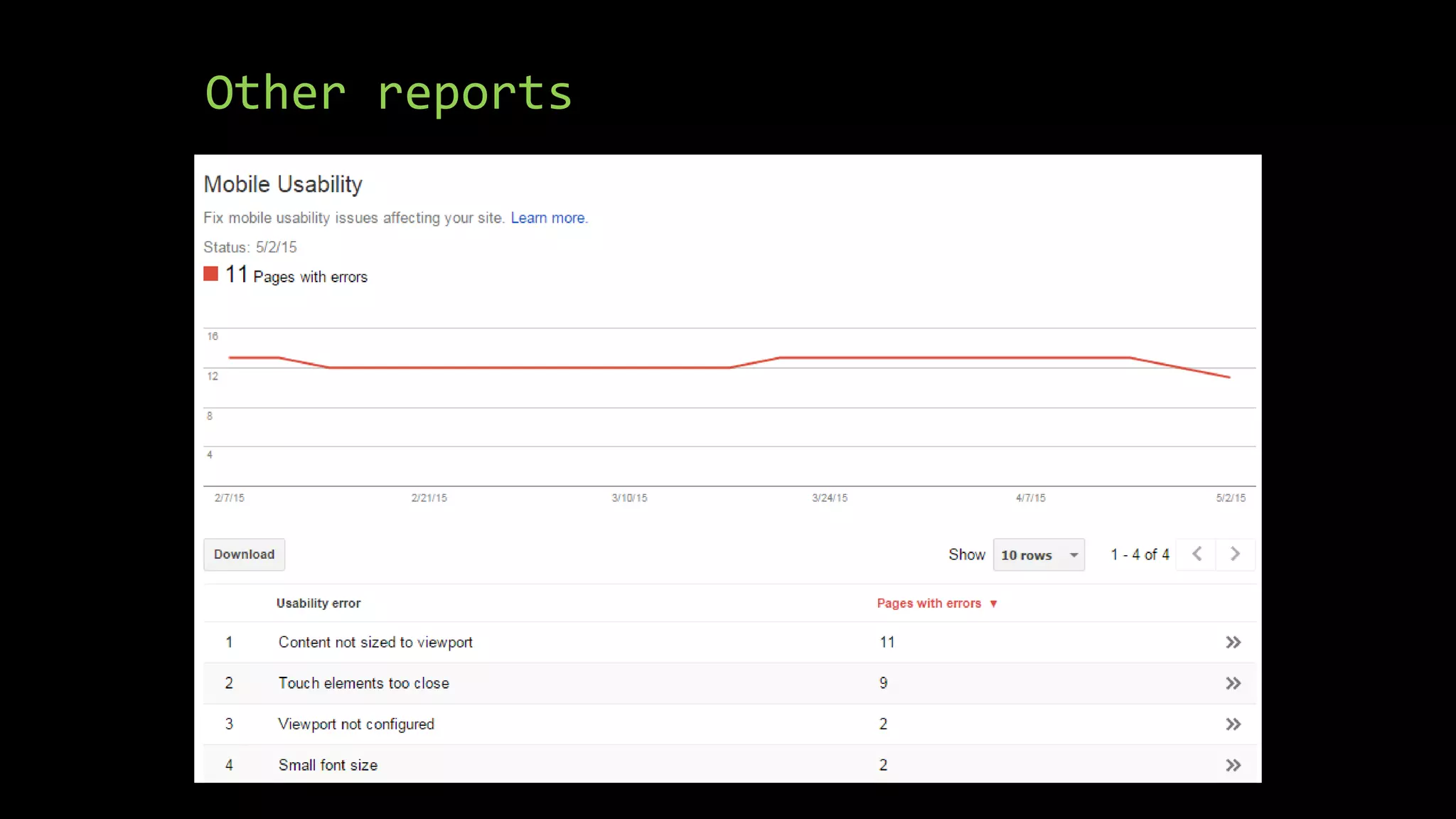The width and height of the screenshot is (1456, 819).
Task: Sort by Pages with errors column
Action: pyautogui.click(x=937, y=604)
